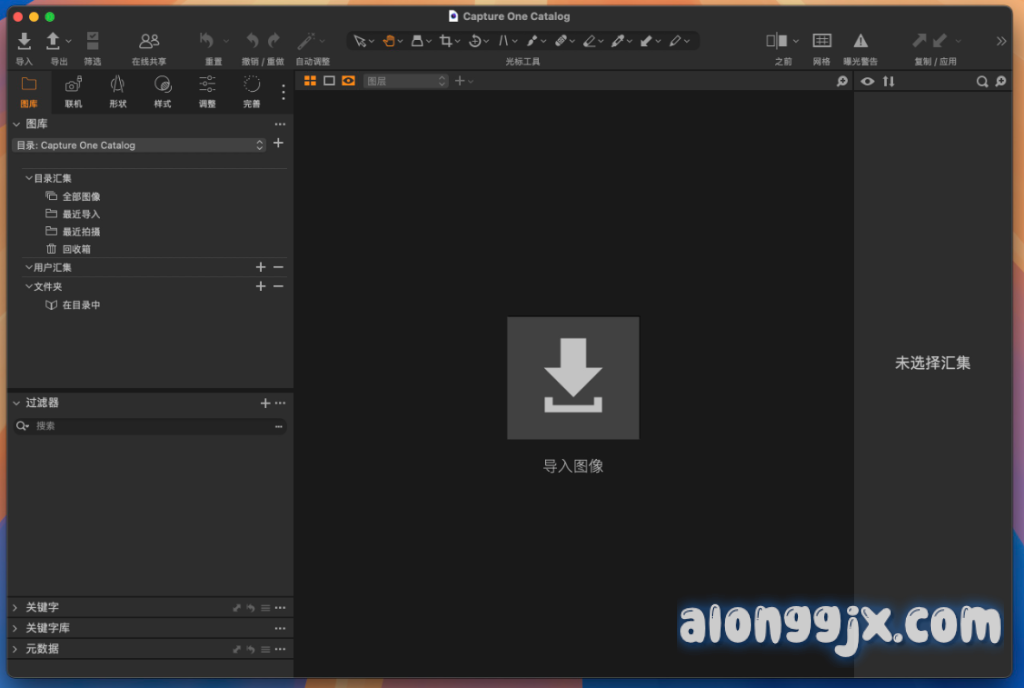Viewport: 1024px width, 688px height.
Task: Click the 导入 (Import) toolbar icon
Action: [x=24, y=41]
